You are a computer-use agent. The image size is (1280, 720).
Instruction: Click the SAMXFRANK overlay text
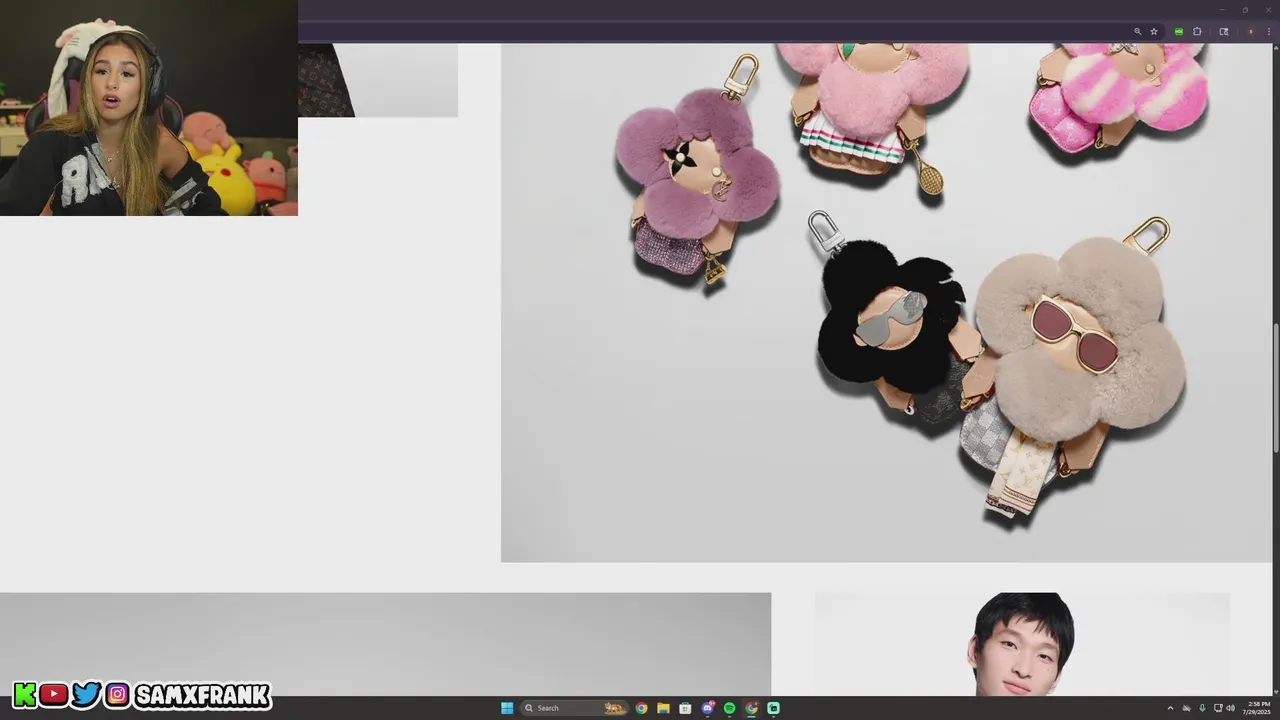[x=202, y=695]
